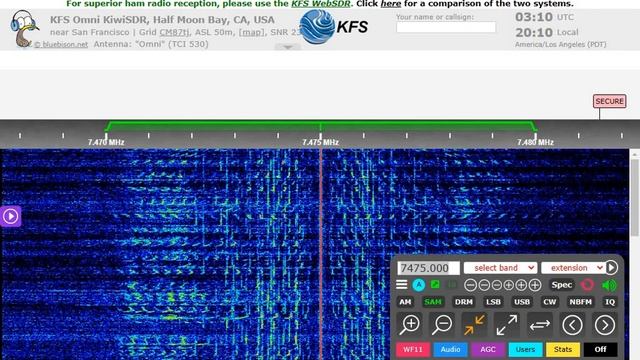Click the third minus frequency step button
The width and height of the screenshot is (640, 360).
(x=497, y=285)
